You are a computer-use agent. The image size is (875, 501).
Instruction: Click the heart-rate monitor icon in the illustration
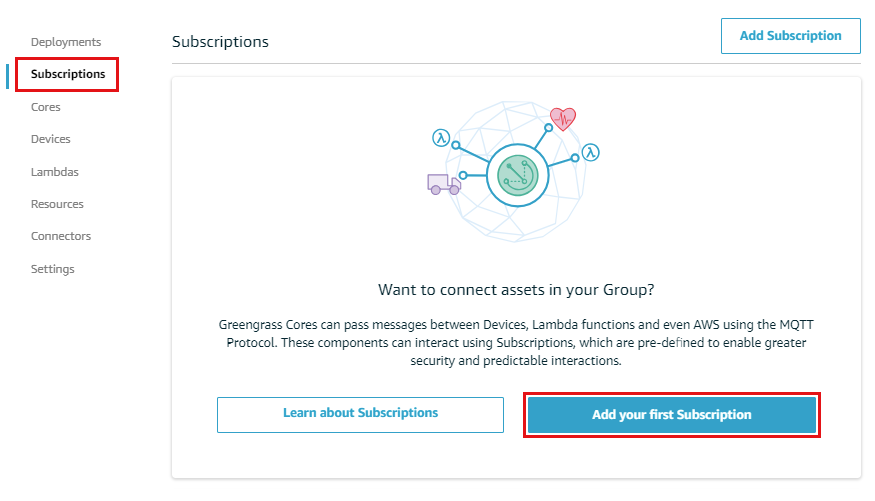click(x=562, y=119)
